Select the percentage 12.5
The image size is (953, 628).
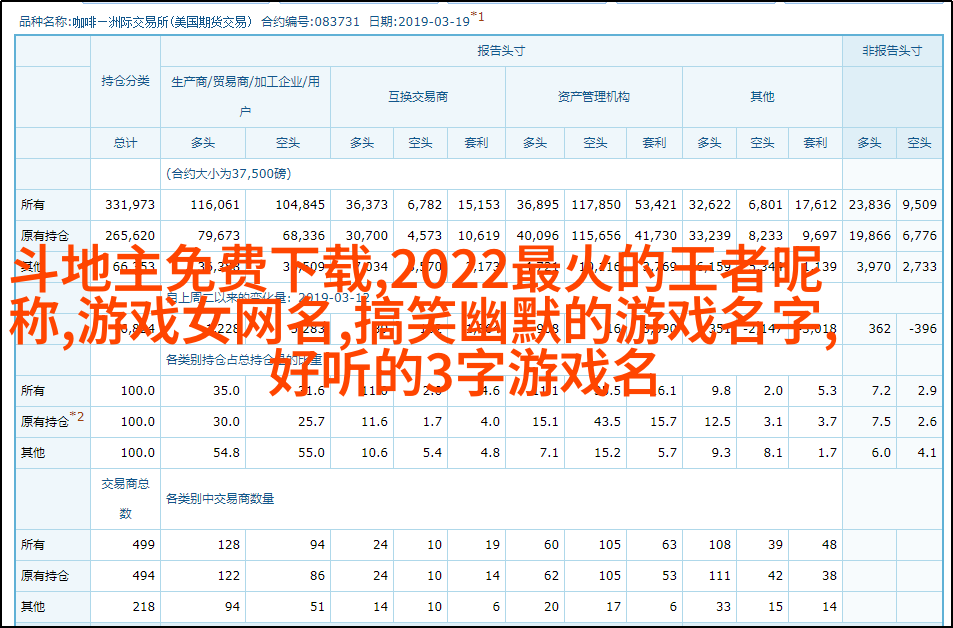coord(717,421)
